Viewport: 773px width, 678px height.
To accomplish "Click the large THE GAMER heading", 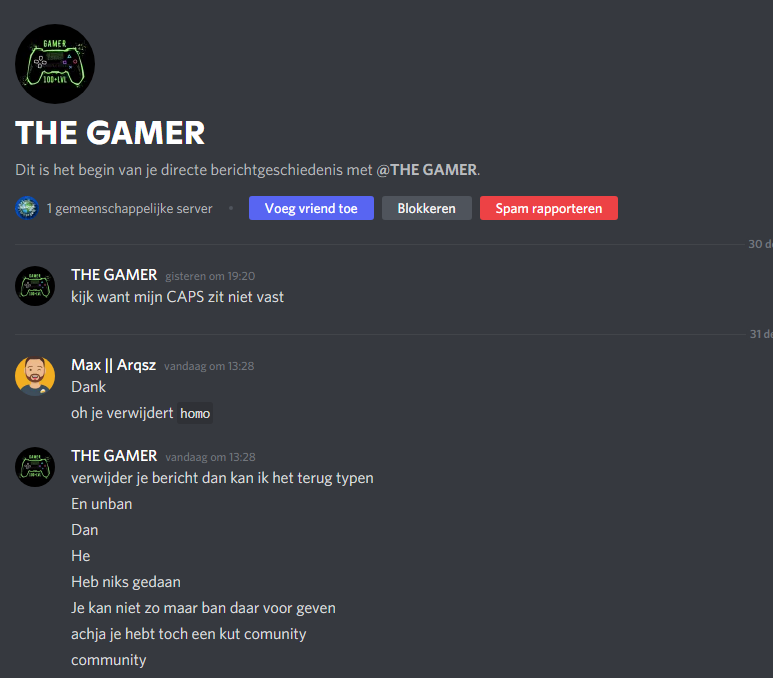I will pos(110,133).
